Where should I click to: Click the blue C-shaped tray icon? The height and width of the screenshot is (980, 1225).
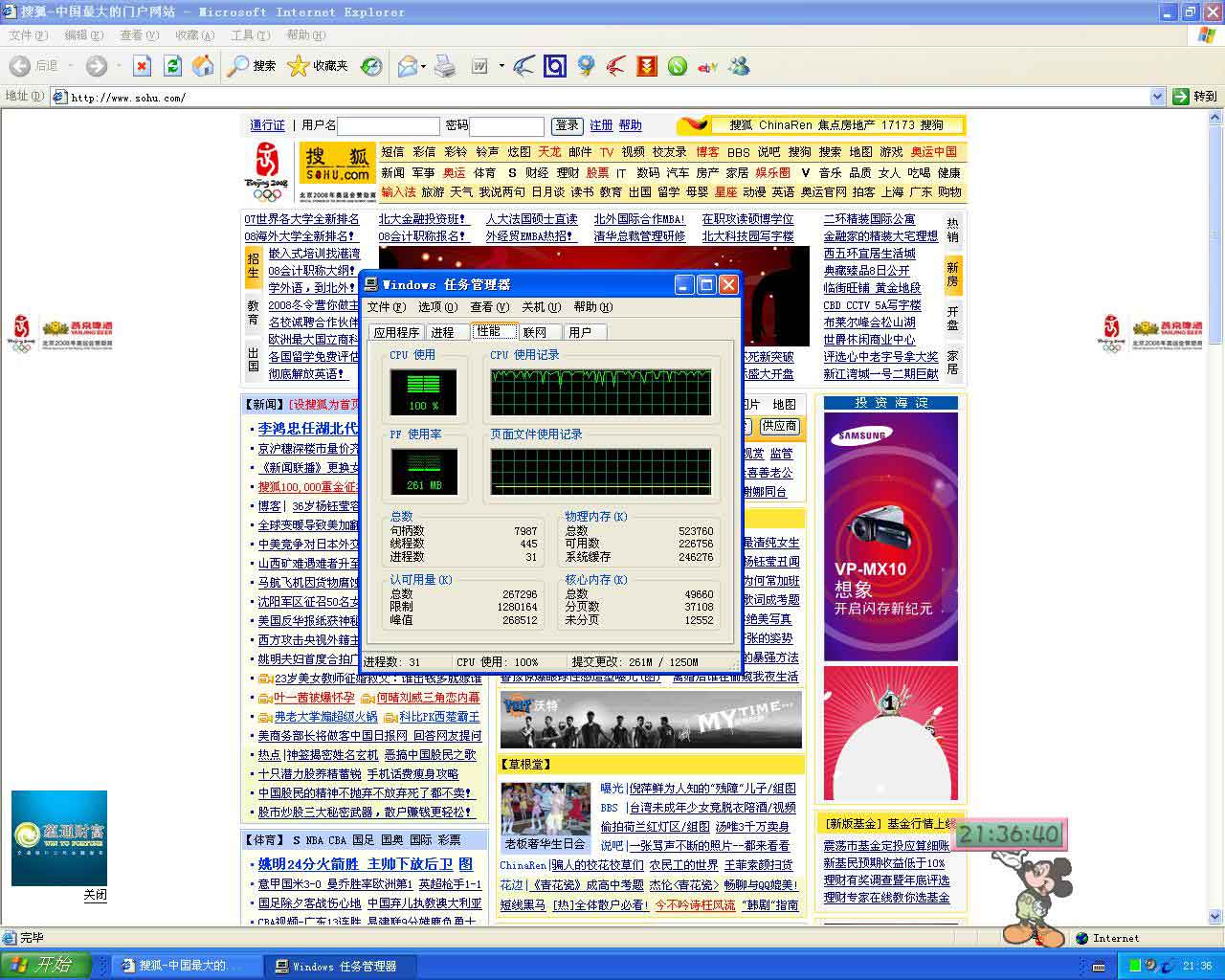(1169, 966)
